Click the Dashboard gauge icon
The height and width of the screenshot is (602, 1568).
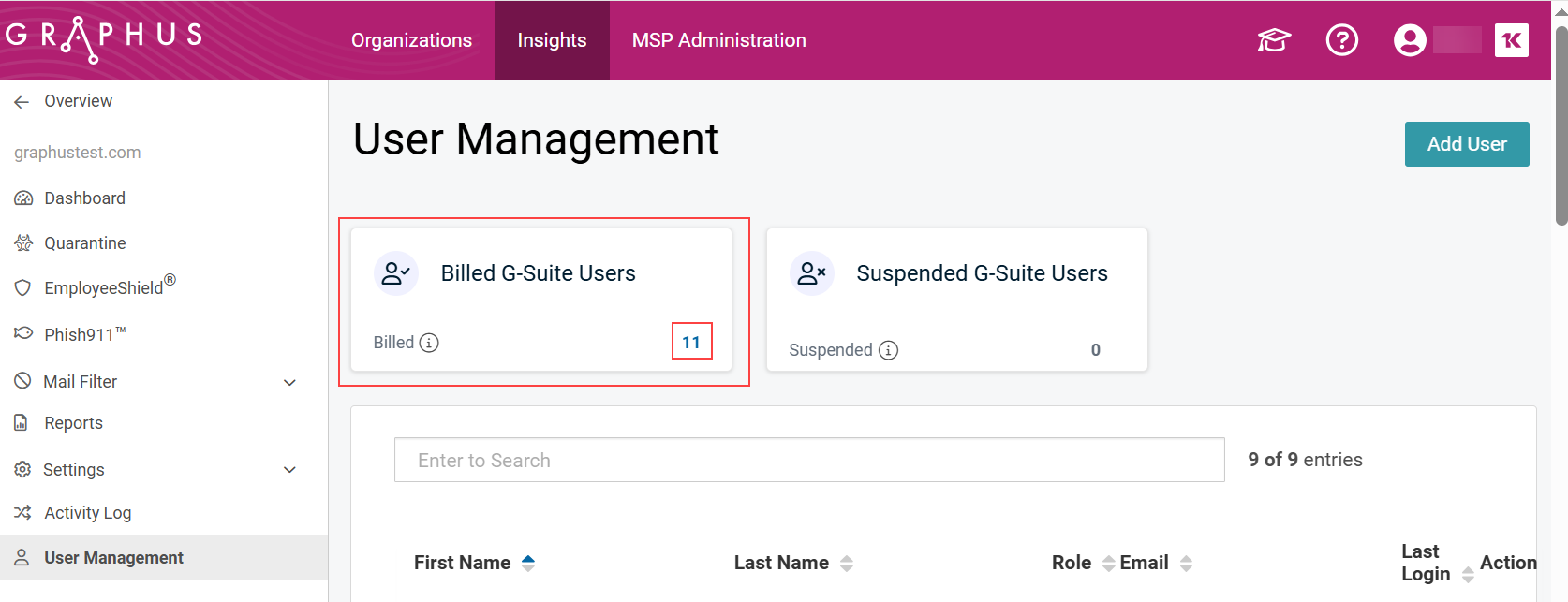[23, 198]
